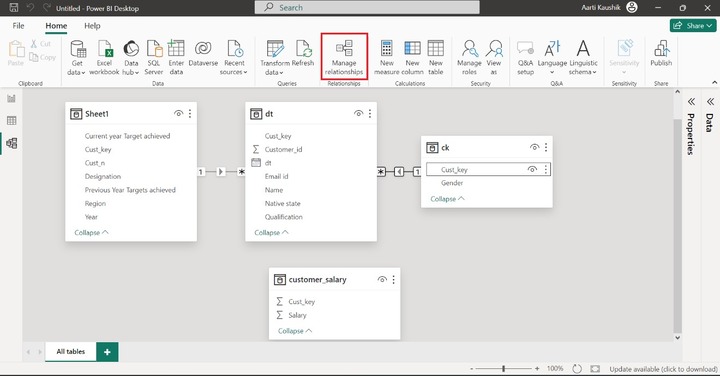Open Aarti Kaushik account profile
Screen dimensions: 720x376
(609, 7)
